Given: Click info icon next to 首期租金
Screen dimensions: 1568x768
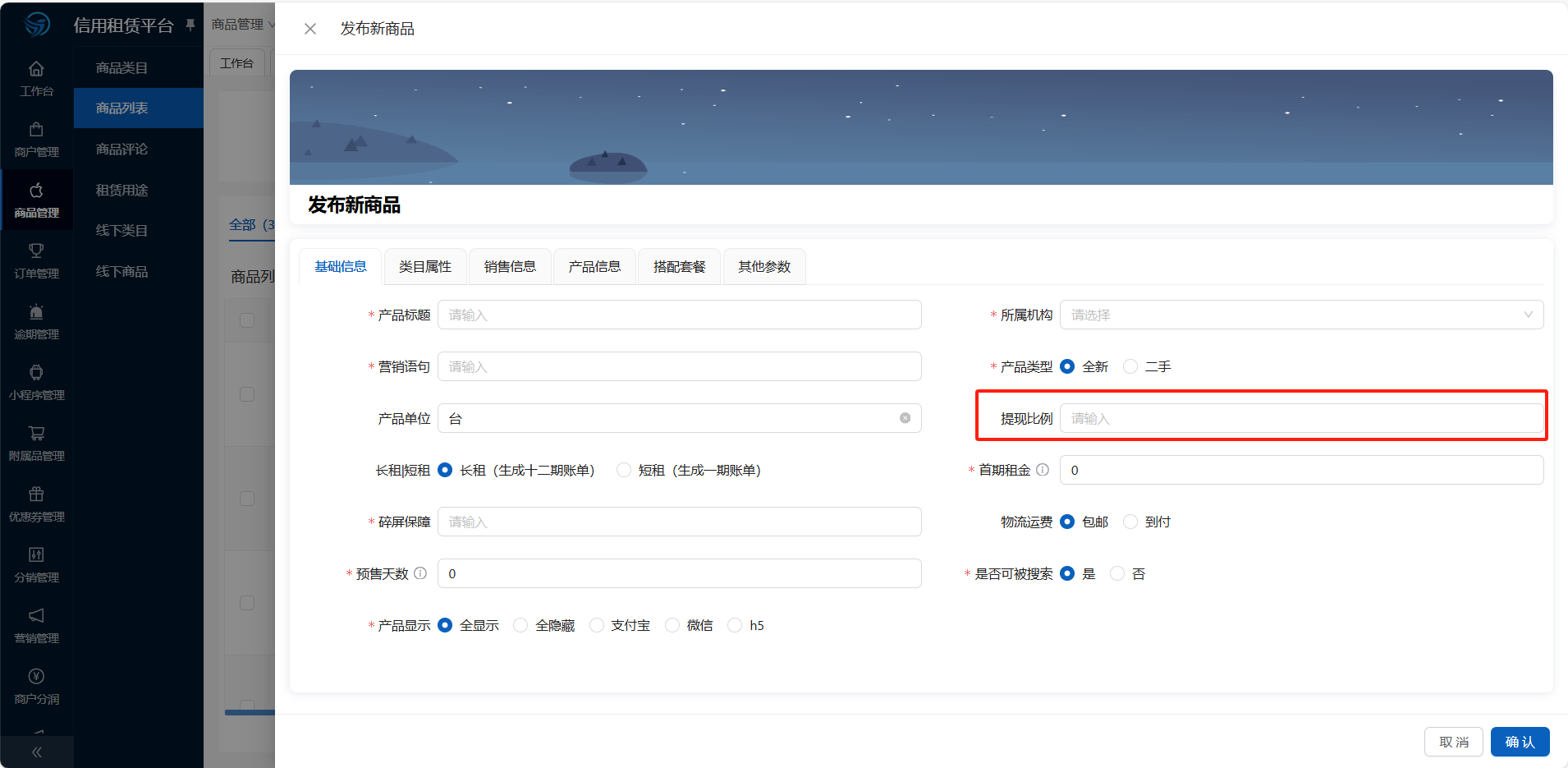Looking at the screenshot, I should [x=1043, y=470].
